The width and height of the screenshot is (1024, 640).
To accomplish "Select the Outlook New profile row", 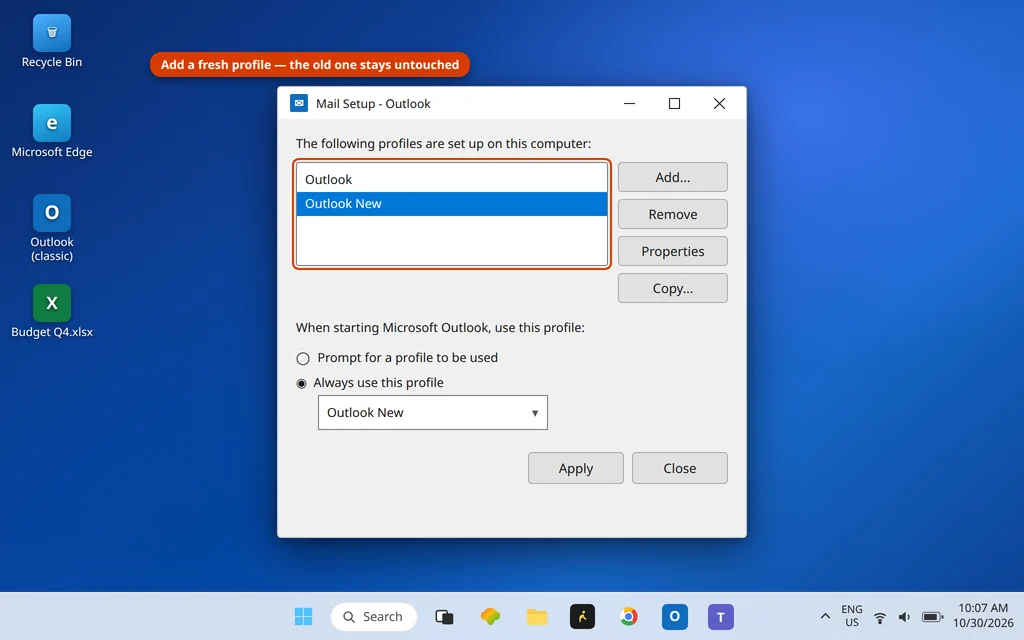I will click(x=451, y=204).
